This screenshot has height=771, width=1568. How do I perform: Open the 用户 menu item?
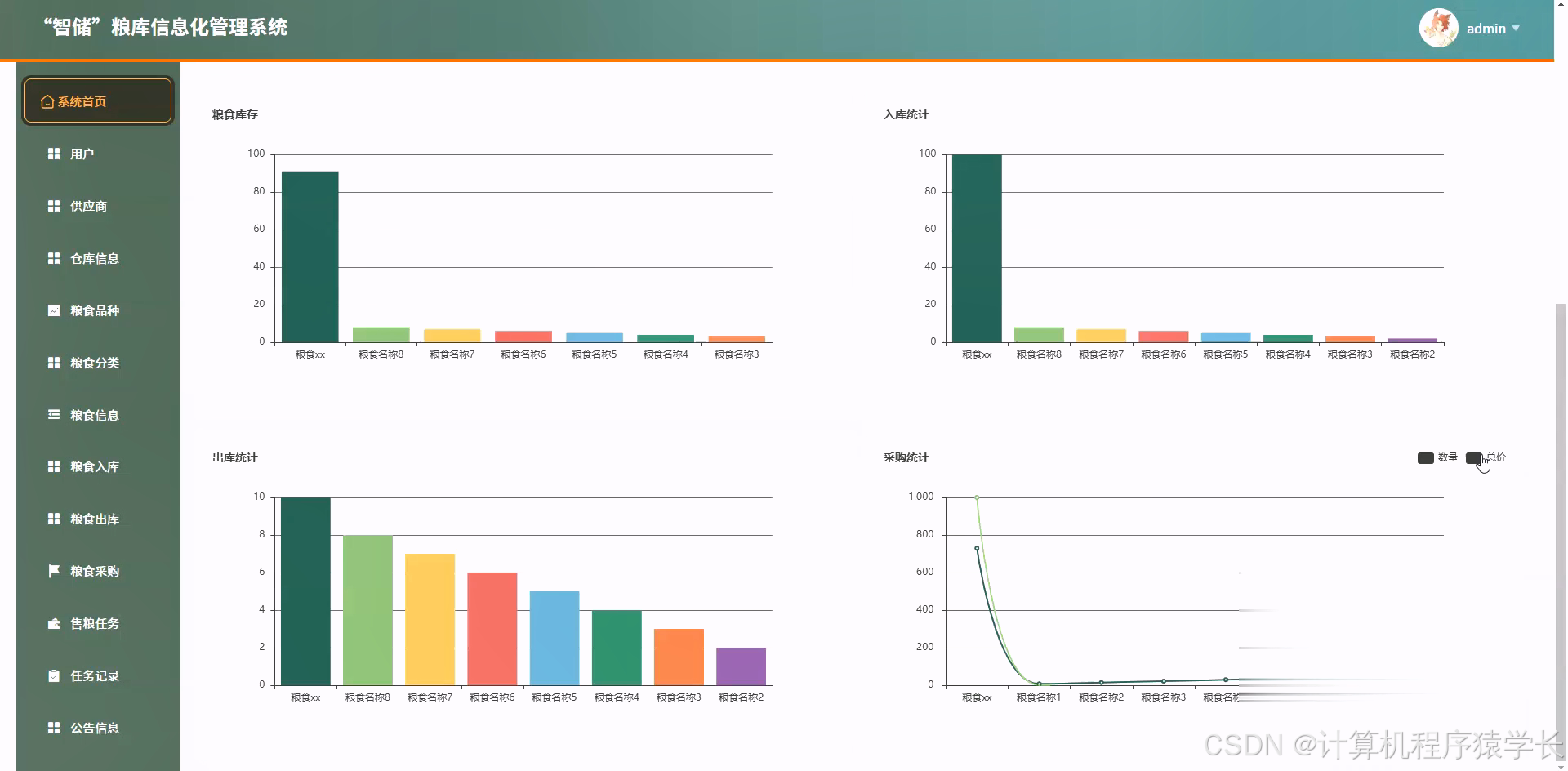tap(98, 154)
